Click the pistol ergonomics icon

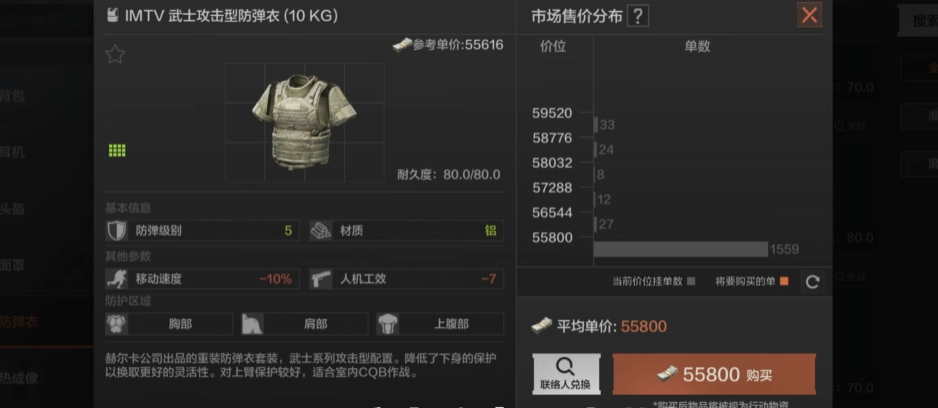click(x=321, y=279)
